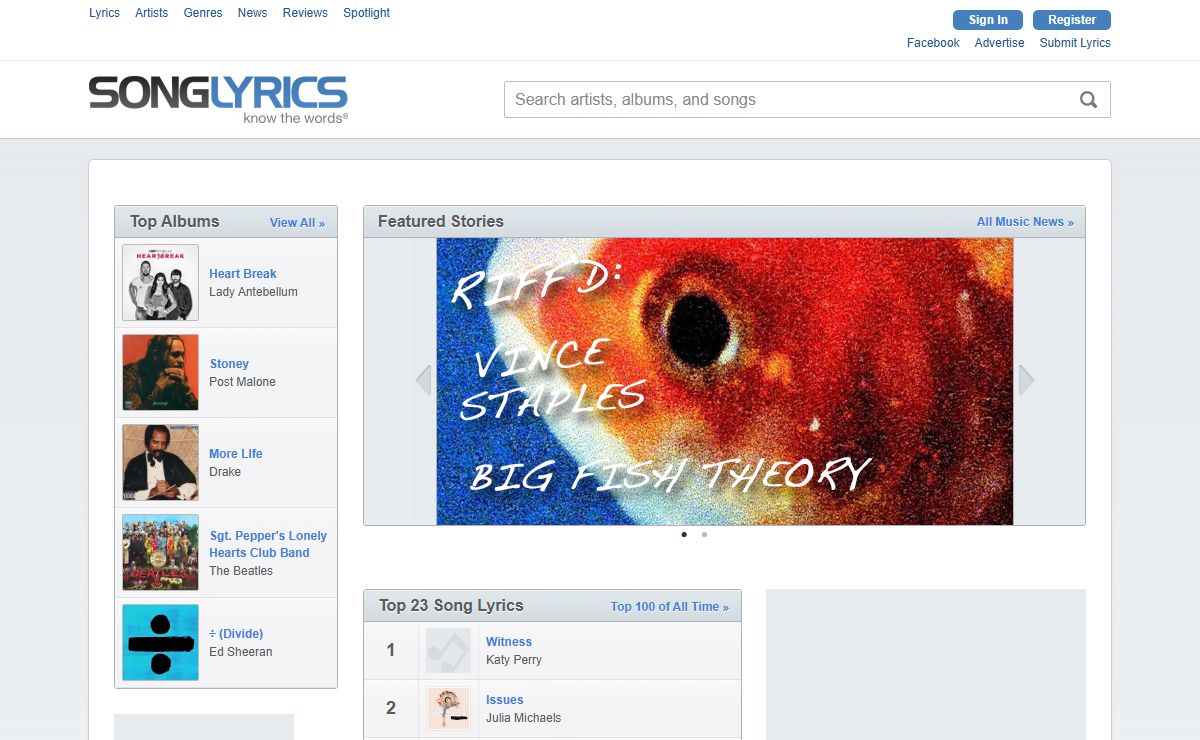Viewport: 1200px width, 740px height.
Task: Click Julia Michaels artist text
Action: pyautogui.click(x=524, y=718)
